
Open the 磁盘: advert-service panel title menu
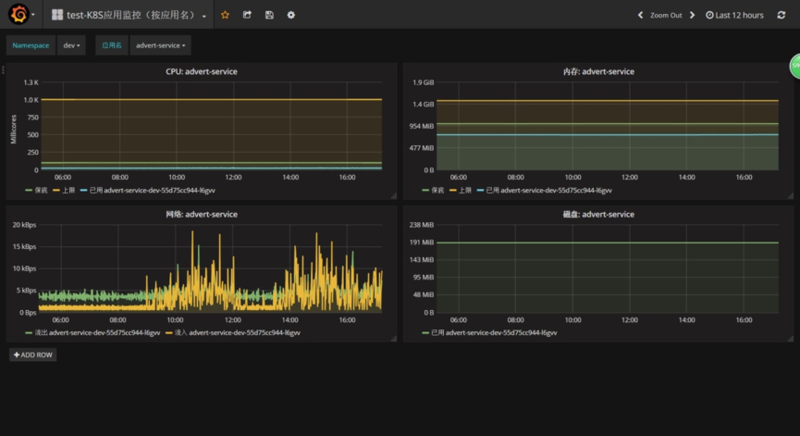(598, 214)
